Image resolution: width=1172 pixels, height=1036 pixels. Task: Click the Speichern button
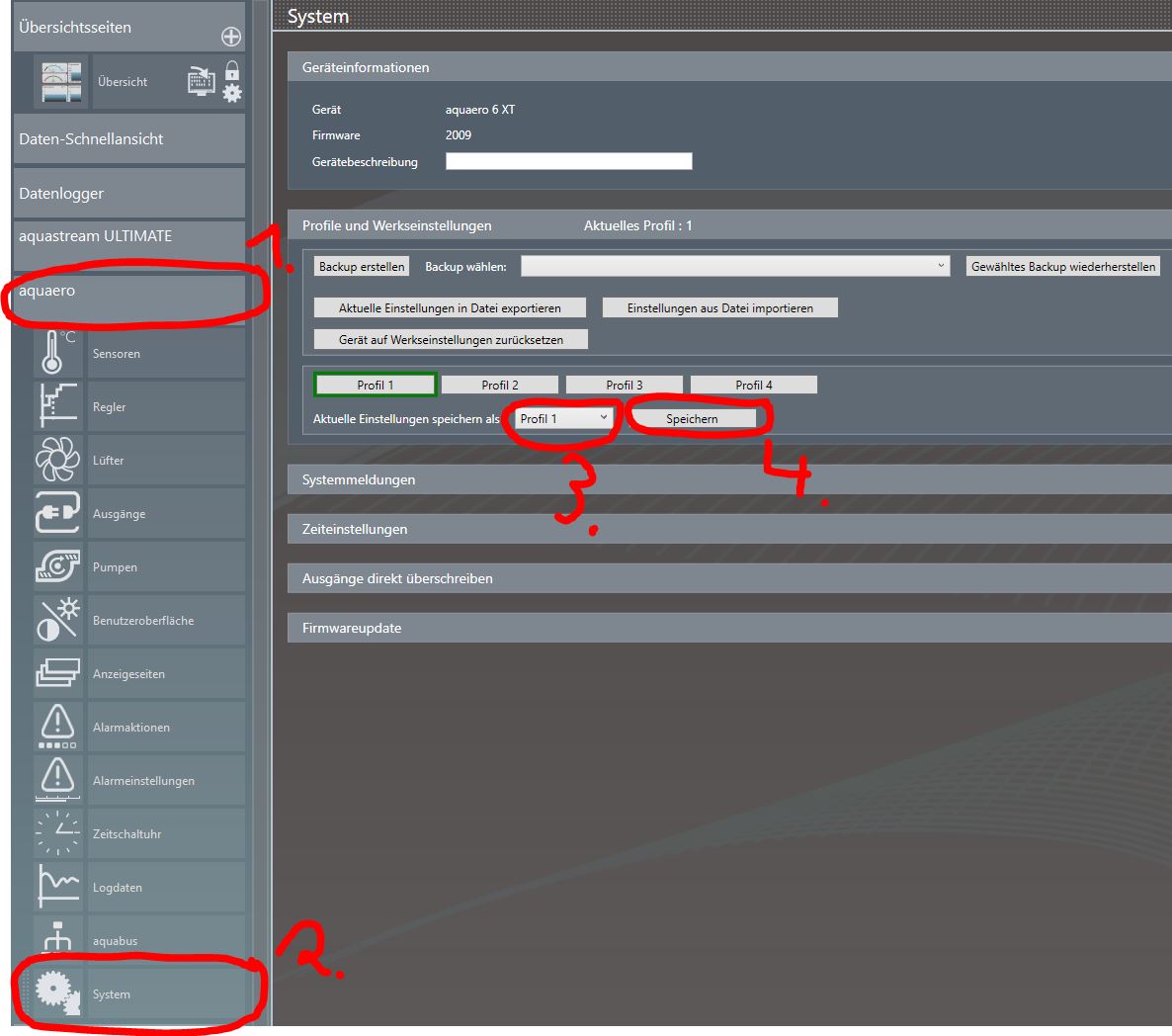pyautogui.click(x=692, y=418)
